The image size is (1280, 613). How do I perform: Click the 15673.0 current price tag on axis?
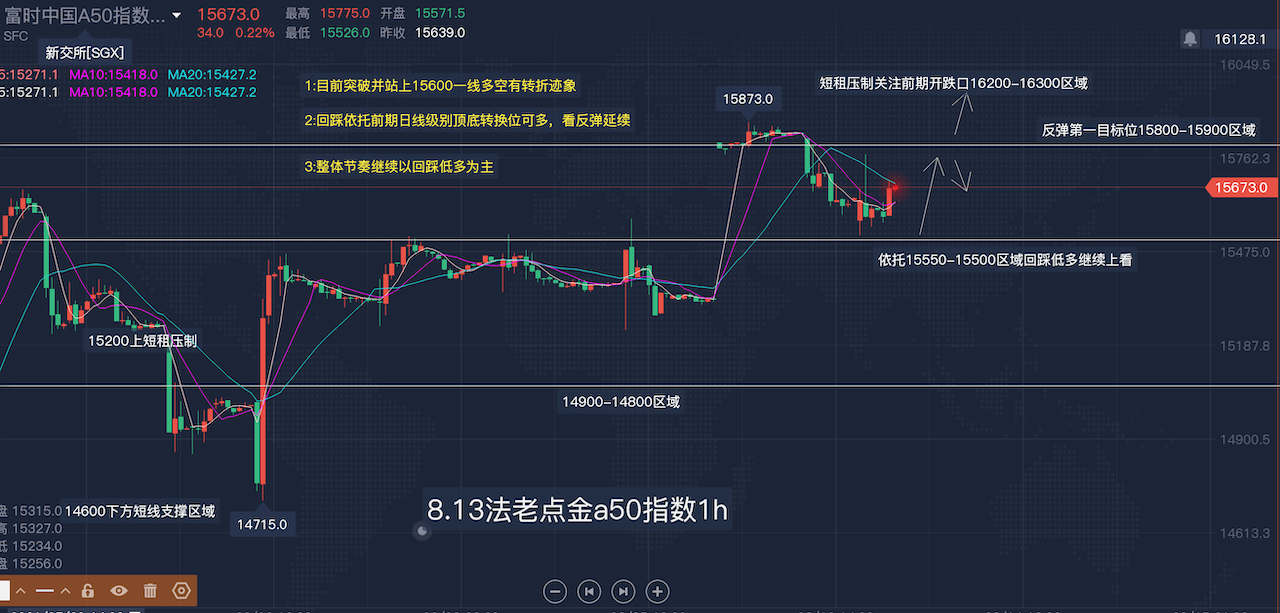tap(1242, 187)
